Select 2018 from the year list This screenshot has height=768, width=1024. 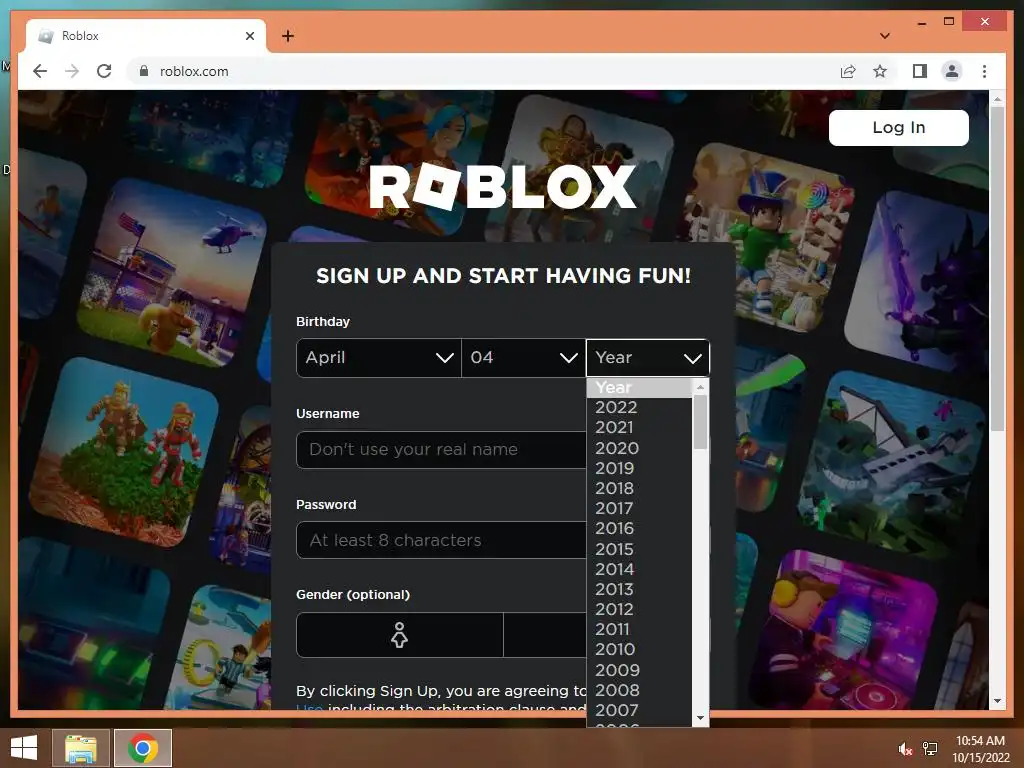[x=640, y=488]
